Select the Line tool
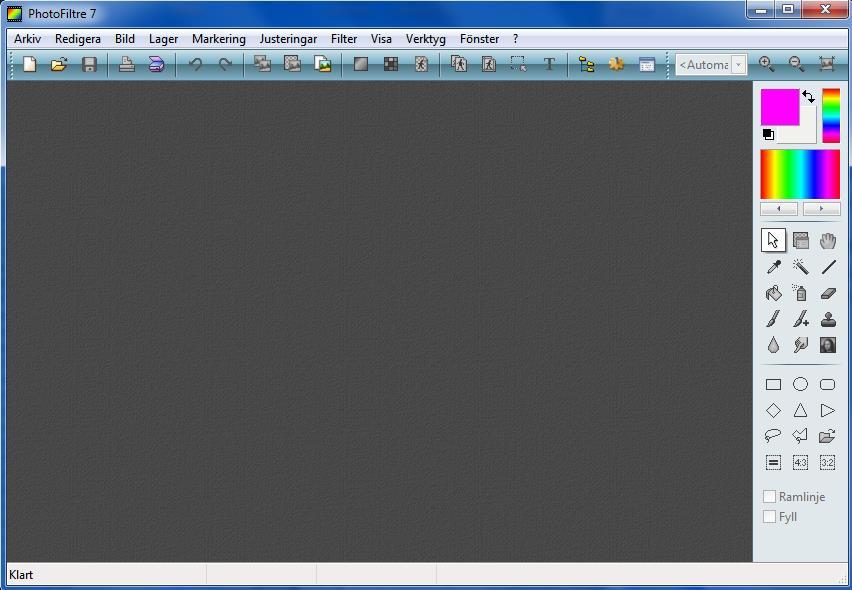Image resolution: width=852 pixels, height=590 pixels. pyautogui.click(x=828, y=267)
